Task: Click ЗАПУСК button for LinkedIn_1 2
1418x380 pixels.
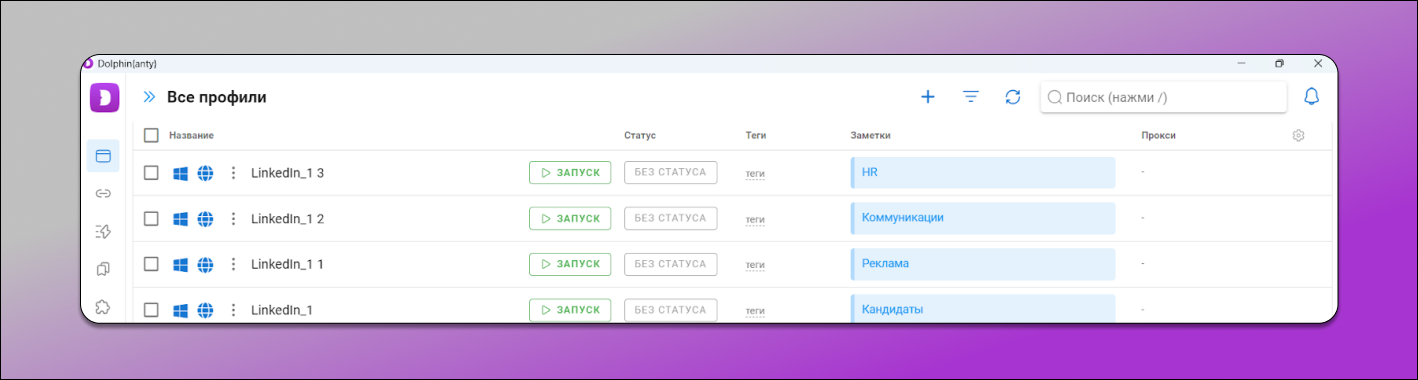Action: 570,218
